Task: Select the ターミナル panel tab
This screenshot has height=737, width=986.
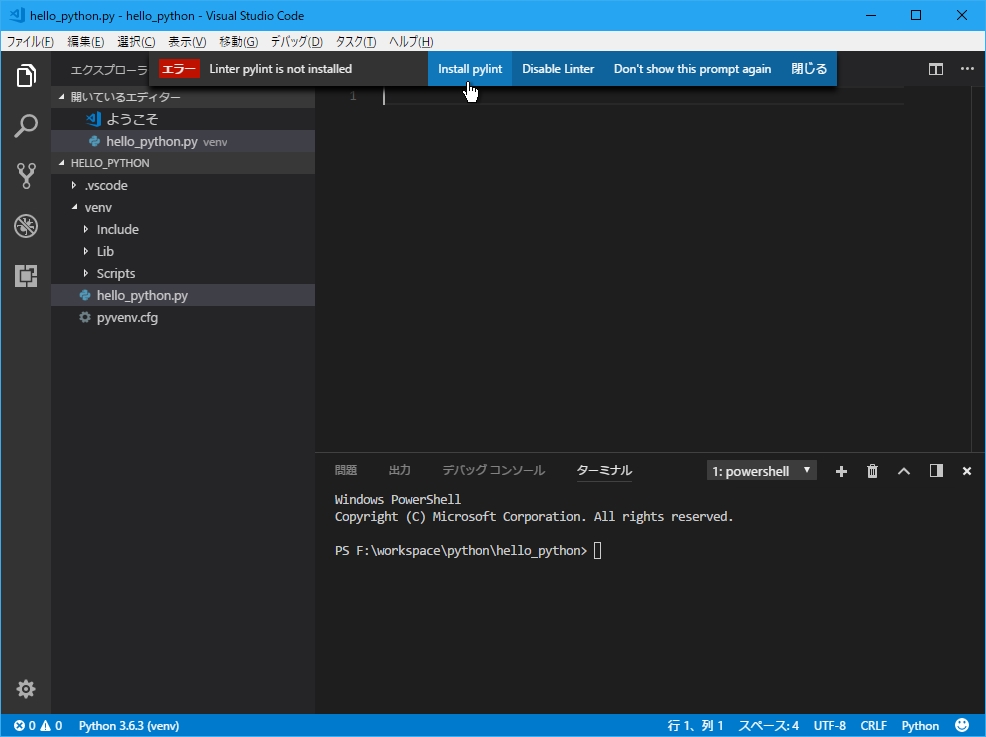Action: pos(604,470)
